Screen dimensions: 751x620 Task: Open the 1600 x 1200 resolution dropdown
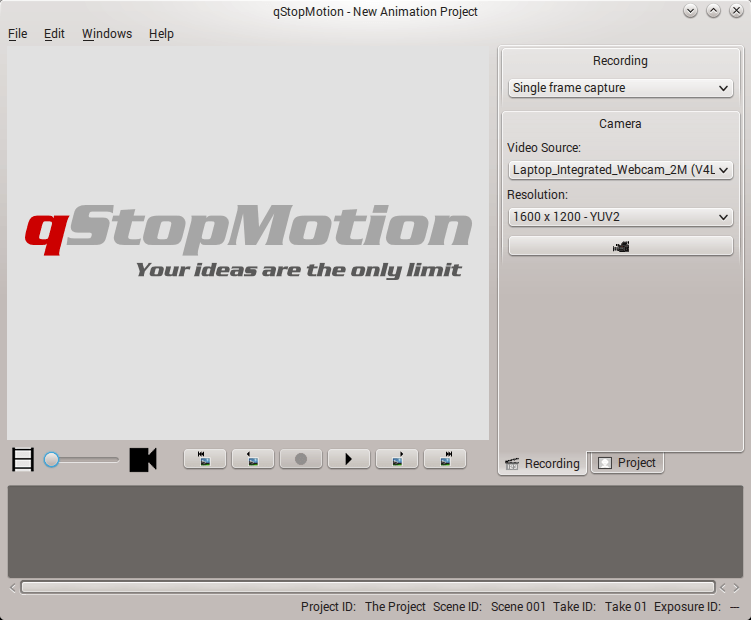pyautogui.click(x=620, y=217)
